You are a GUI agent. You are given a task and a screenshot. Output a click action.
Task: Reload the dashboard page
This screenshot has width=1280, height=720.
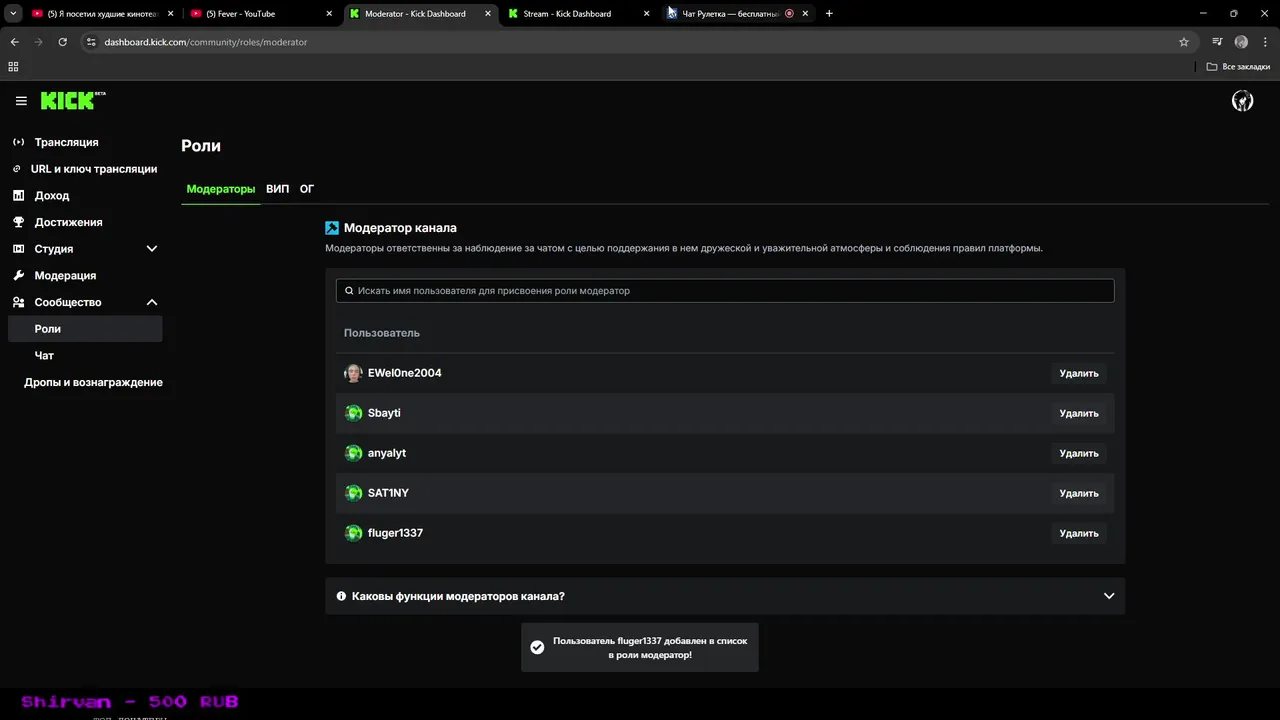tap(62, 42)
